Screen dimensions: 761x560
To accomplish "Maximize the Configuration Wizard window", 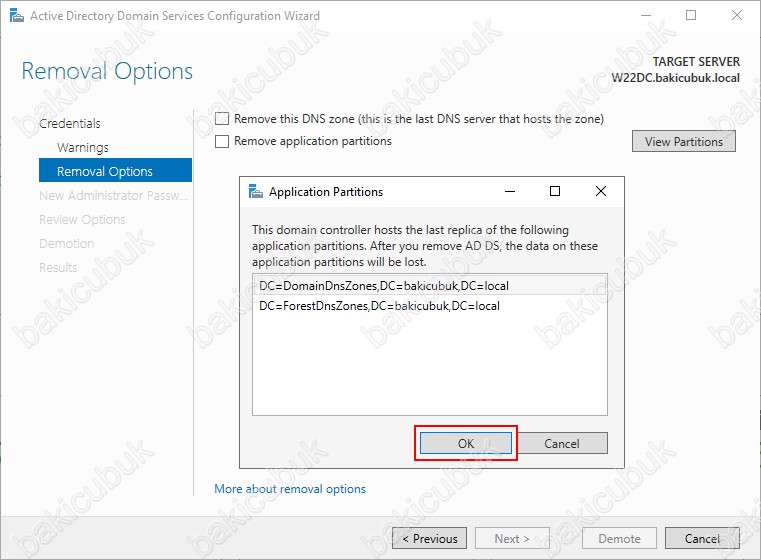I will tap(691, 16).
